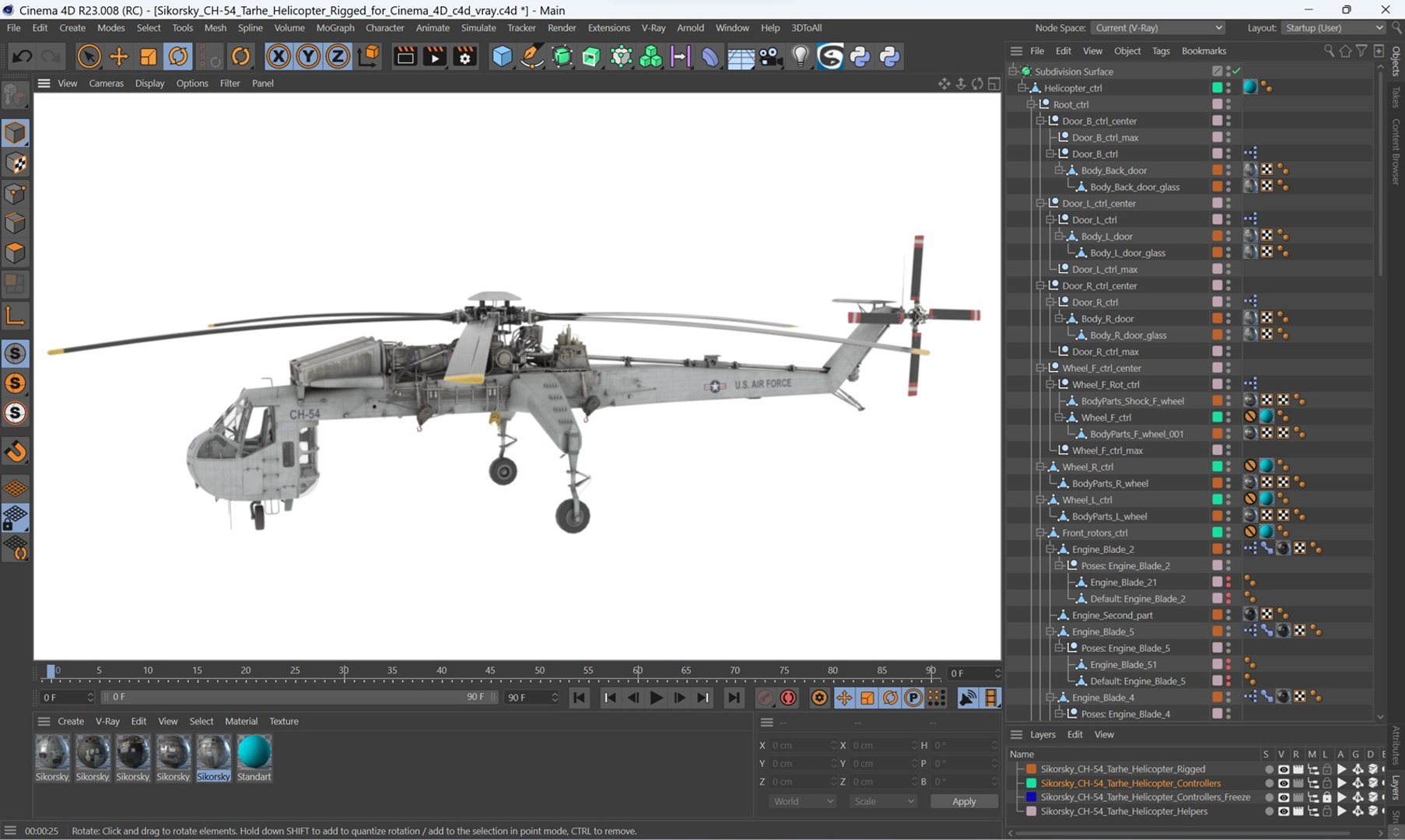
Task: Select Sikorsky_CH-54_Tarhe_Helicopter_Controllers_Freeze layer
Action: (1145, 797)
